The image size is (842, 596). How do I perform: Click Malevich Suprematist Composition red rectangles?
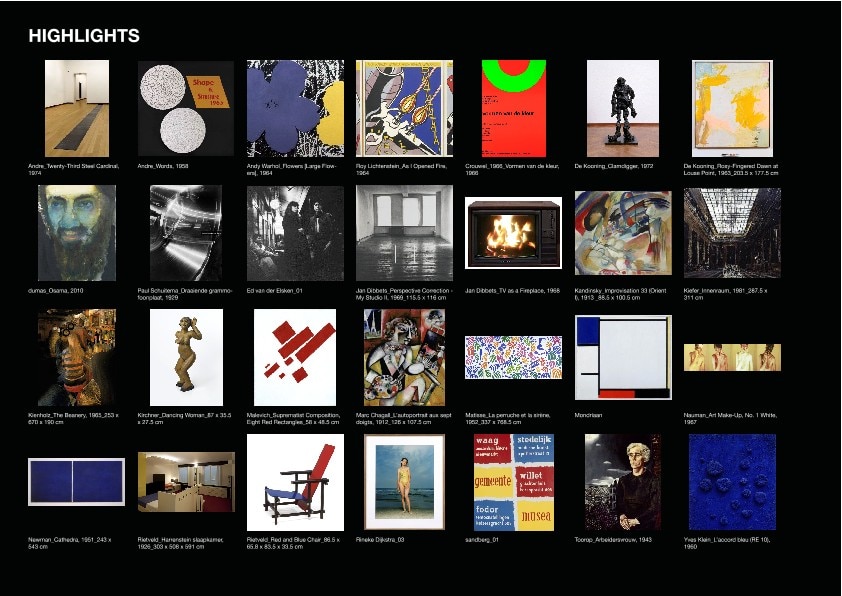click(295, 357)
